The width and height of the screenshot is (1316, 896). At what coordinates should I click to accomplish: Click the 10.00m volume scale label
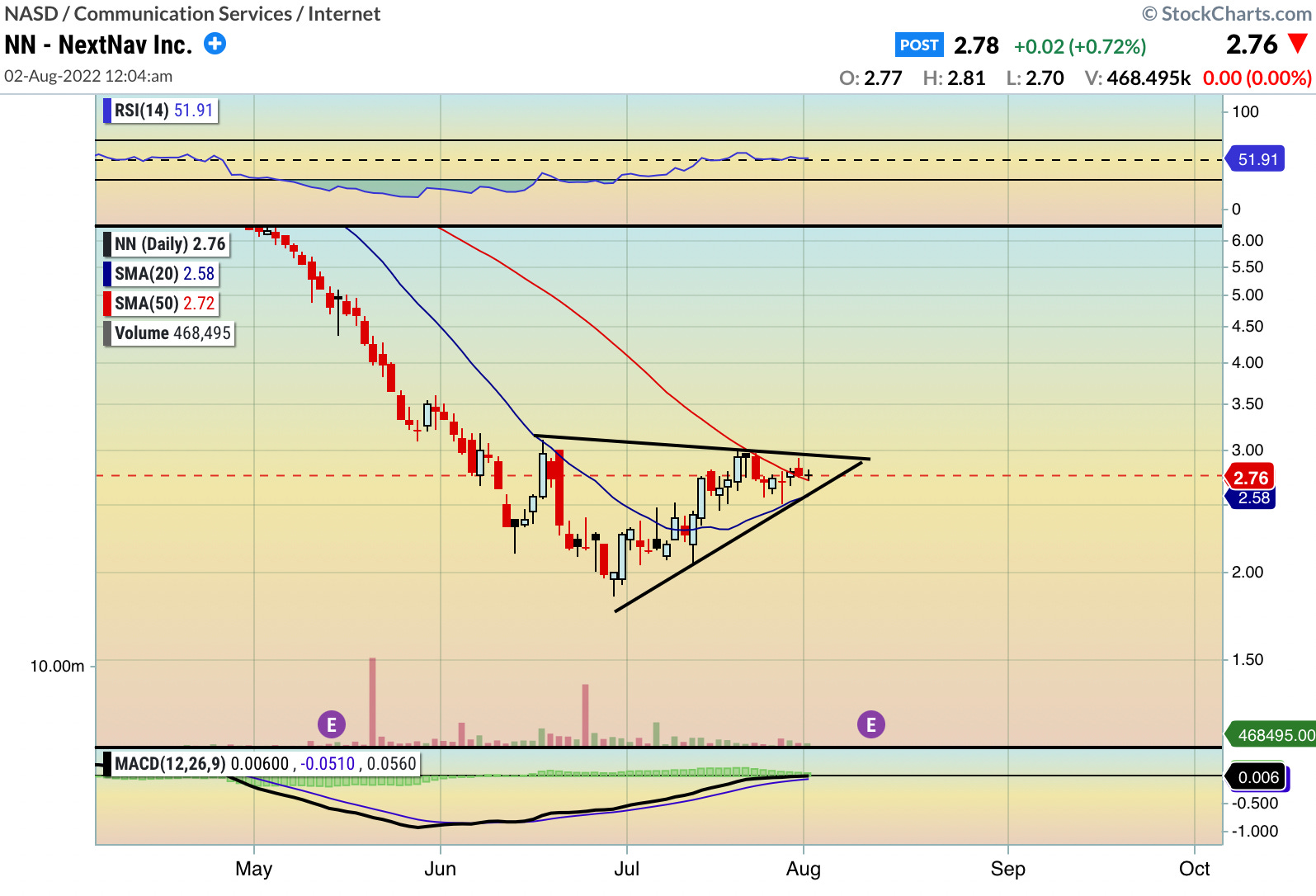coord(57,667)
